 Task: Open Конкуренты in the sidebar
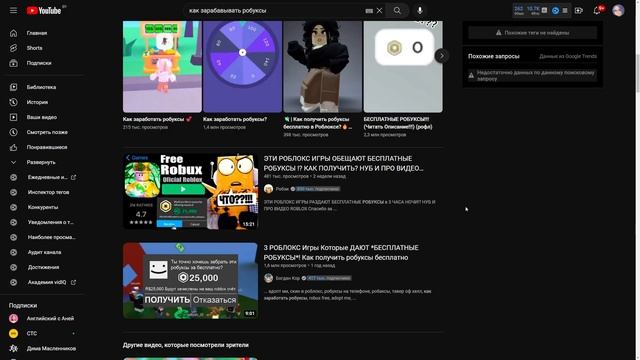point(44,207)
